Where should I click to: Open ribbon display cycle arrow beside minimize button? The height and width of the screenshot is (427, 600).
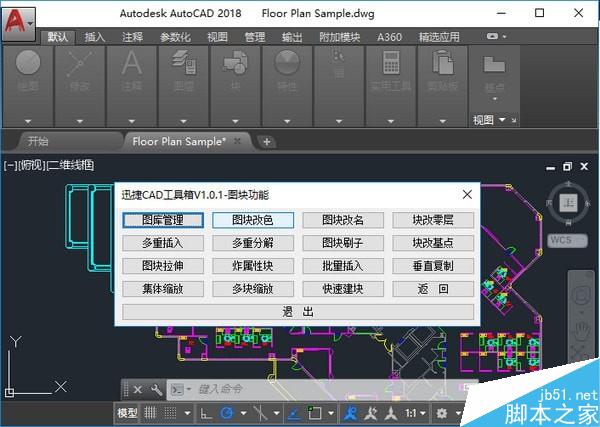[504, 37]
